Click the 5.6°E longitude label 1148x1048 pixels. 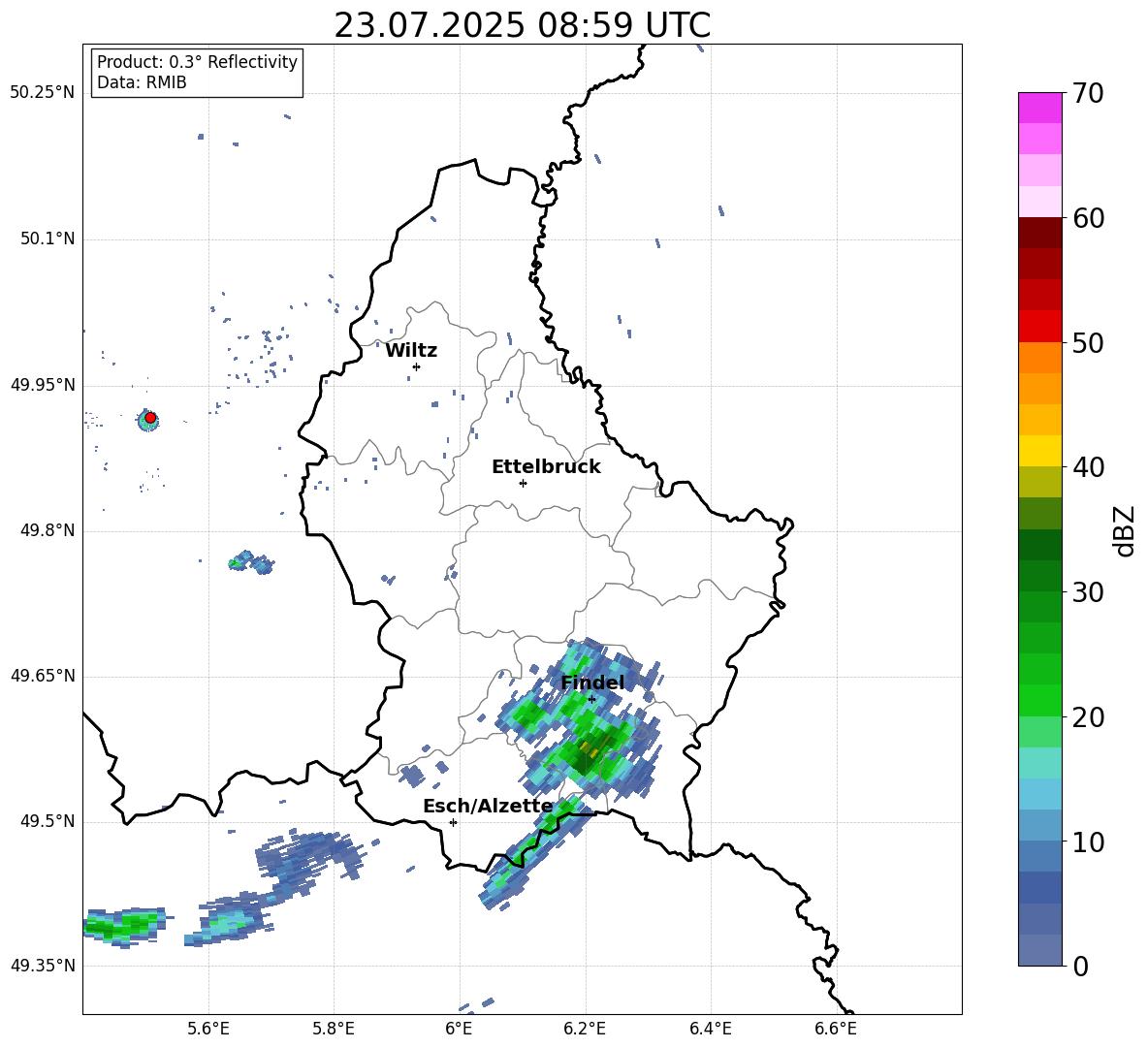point(208,1029)
